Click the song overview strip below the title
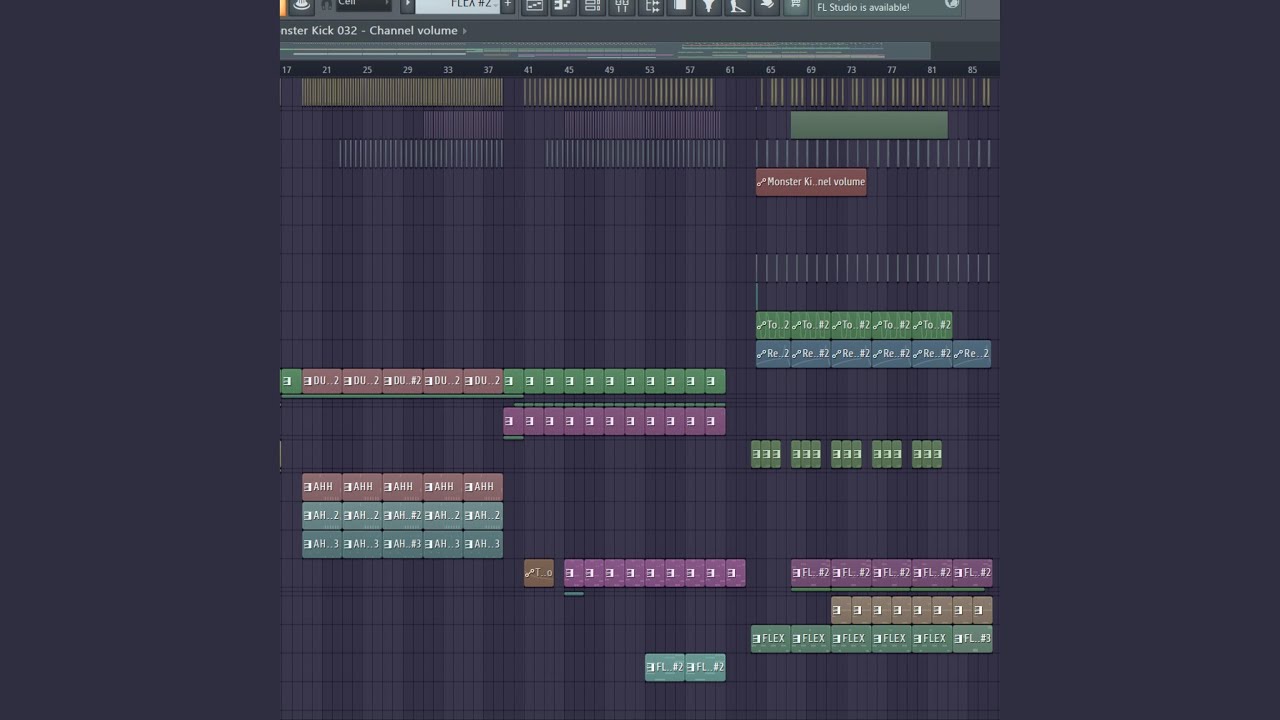1280x720 pixels. (x=605, y=50)
